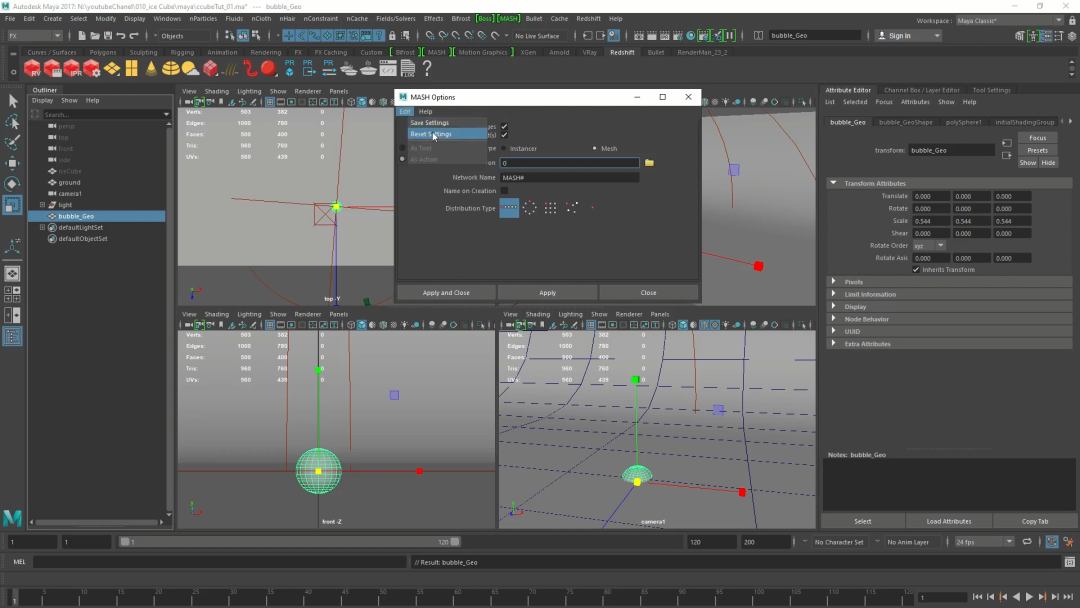Click the Network Name input field
This screenshot has width=1080, height=608.
pyautogui.click(x=568, y=177)
